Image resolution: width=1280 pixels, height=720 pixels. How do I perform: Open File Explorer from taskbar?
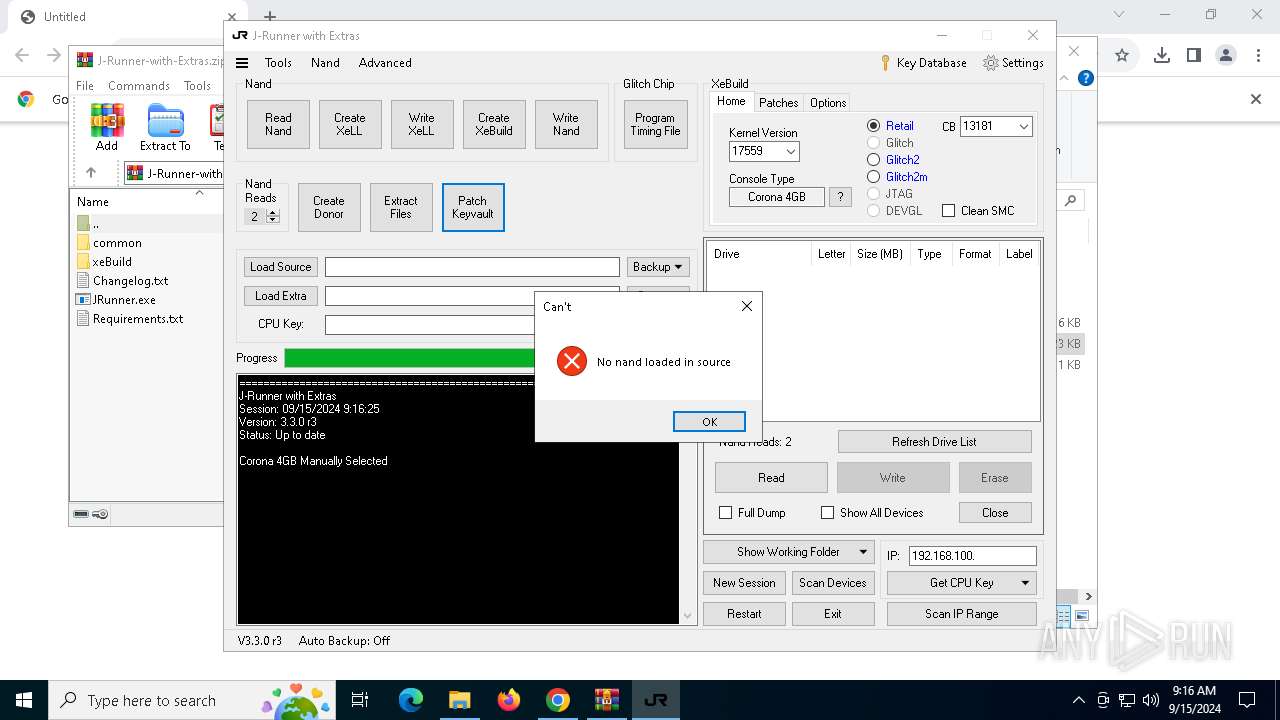459,700
